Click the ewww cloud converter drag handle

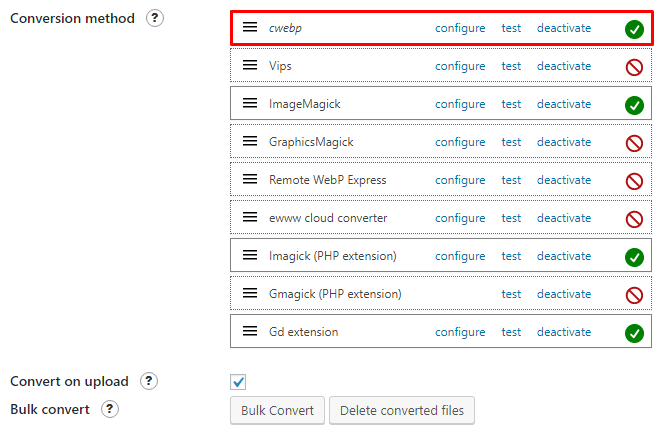click(250, 217)
